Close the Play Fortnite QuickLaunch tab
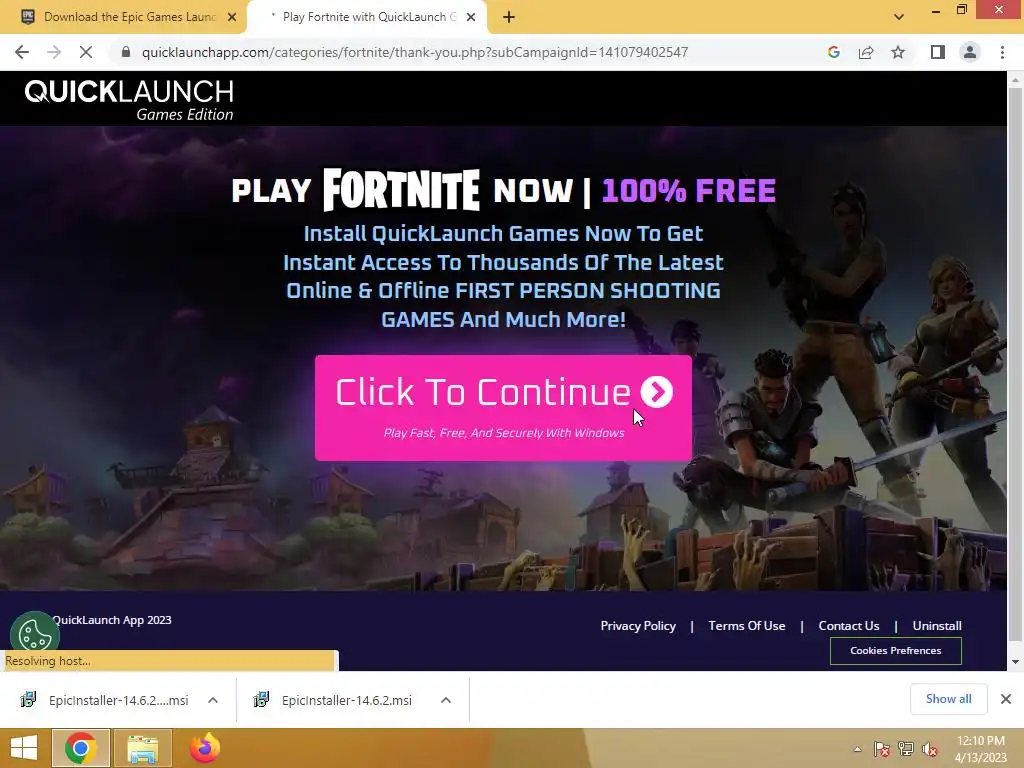This screenshot has width=1024, height=768. coord(471,17)
